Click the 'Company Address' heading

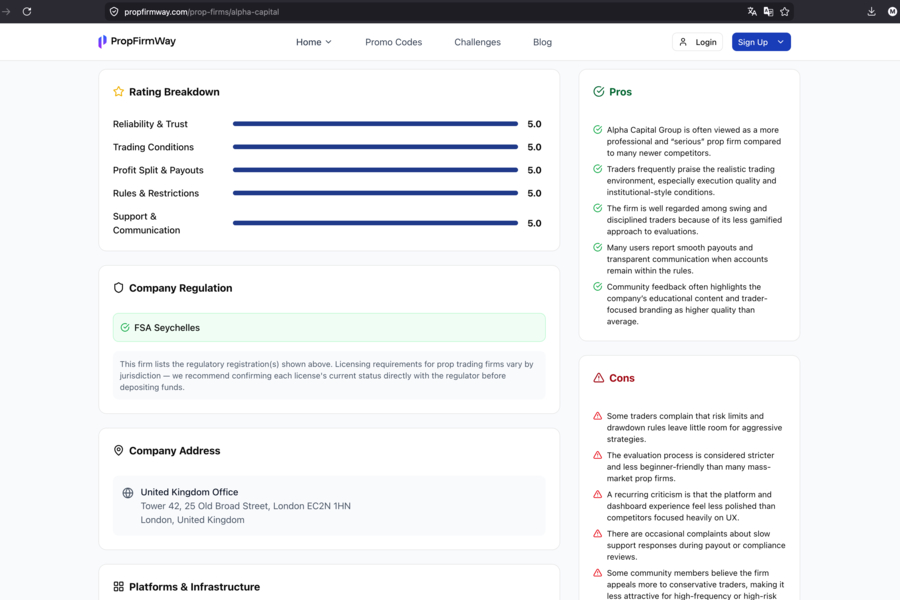tap(174, 450)
